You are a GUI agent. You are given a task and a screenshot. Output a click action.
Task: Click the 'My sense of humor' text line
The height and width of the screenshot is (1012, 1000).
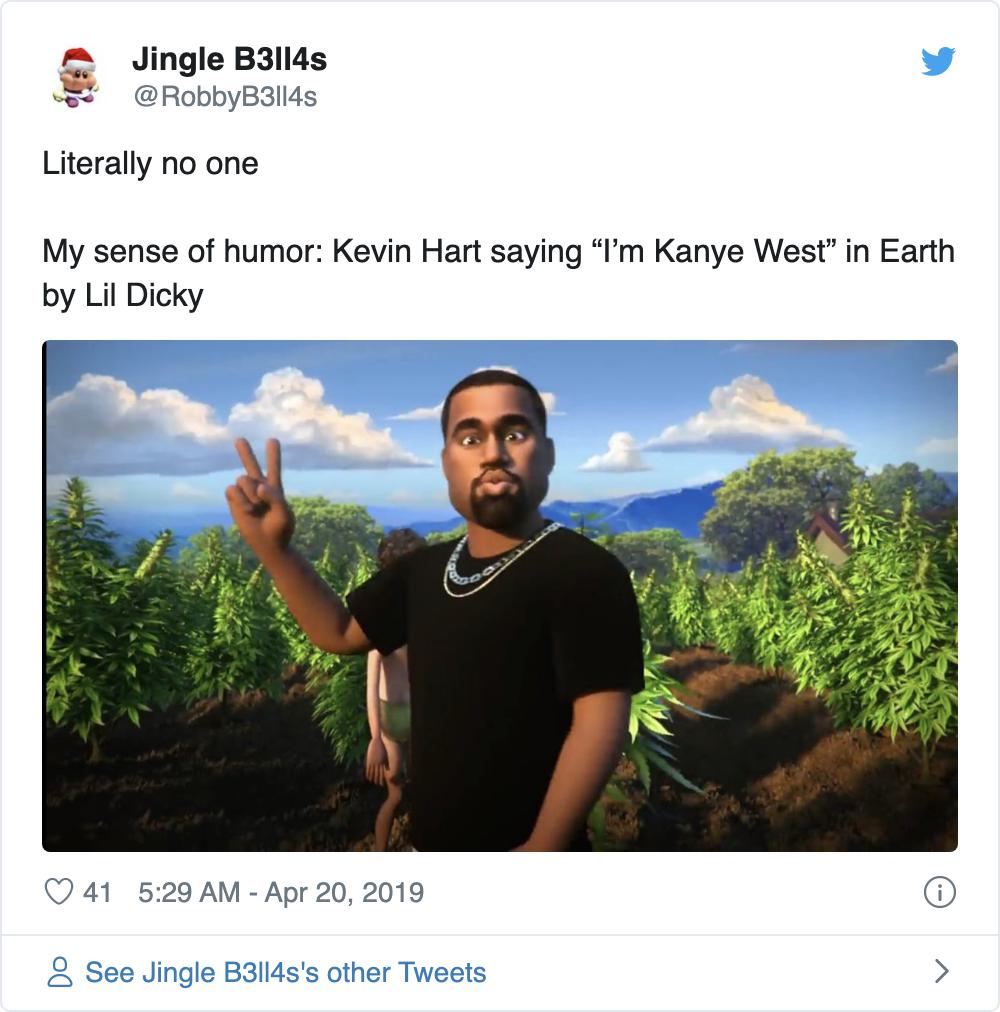coord(498,250)
